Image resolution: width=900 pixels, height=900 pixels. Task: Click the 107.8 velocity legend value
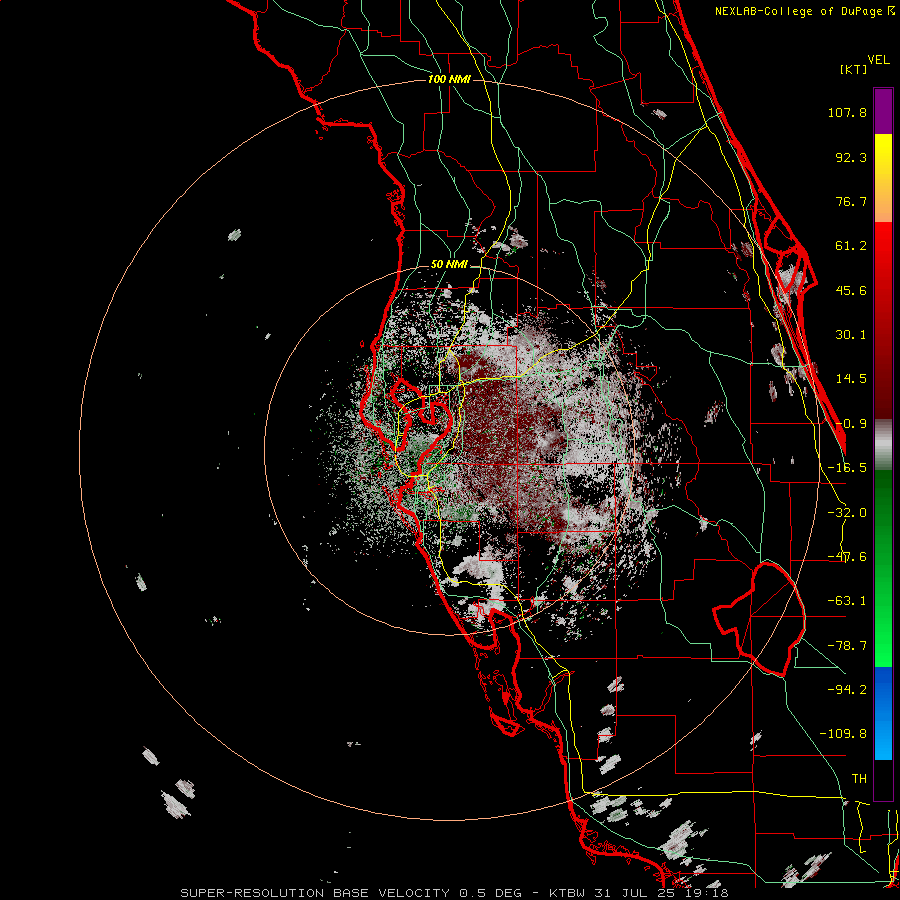click(847, 112)
